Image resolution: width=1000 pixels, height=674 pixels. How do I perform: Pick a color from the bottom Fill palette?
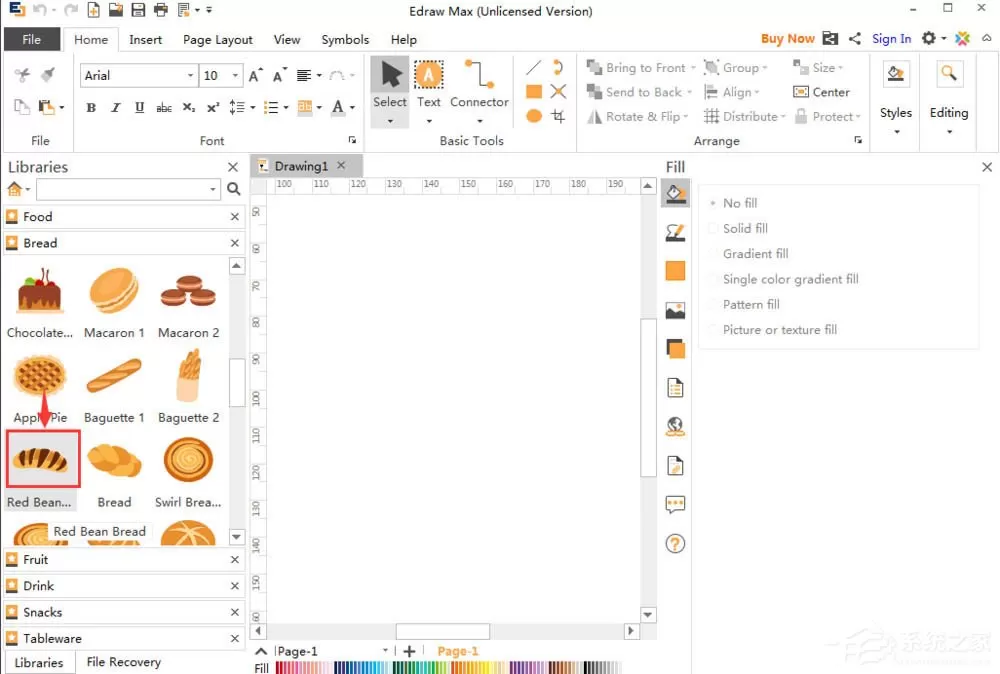448,668
